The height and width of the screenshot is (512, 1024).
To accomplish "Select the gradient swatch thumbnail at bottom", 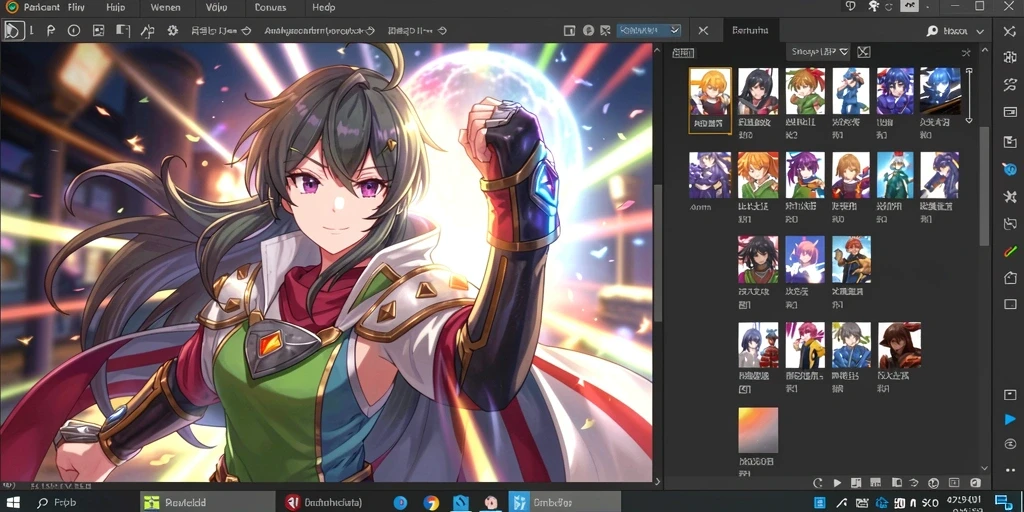I will pyautogui.click(x=758, y=430).
